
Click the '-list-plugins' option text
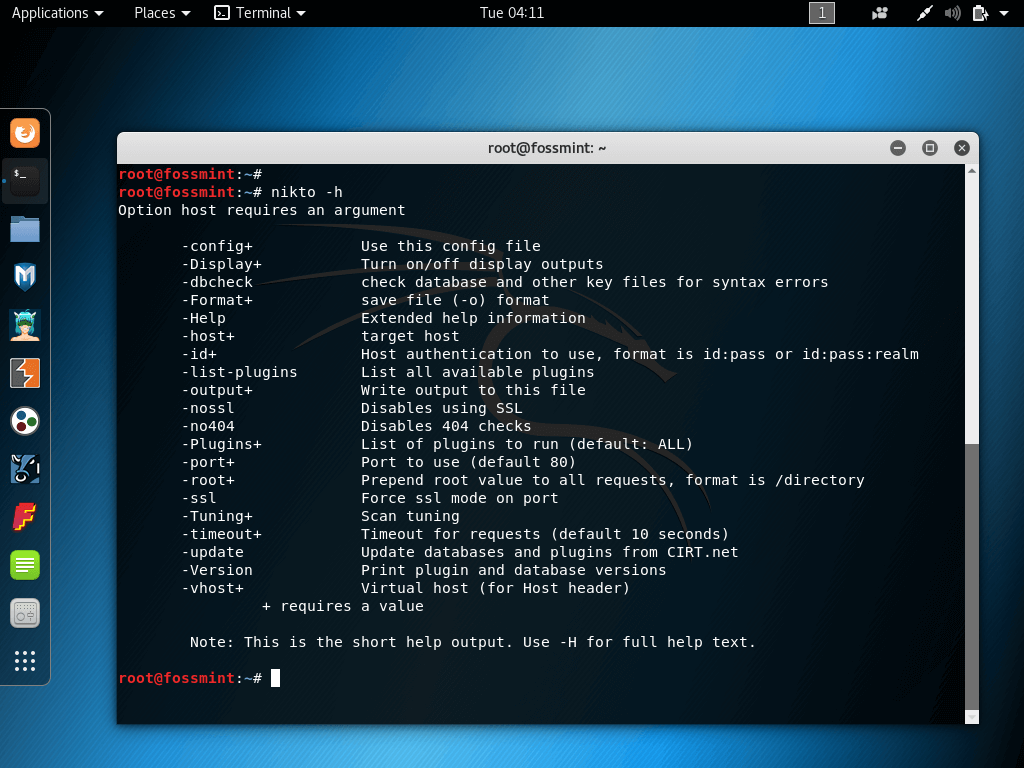click(x=239, y=372)
